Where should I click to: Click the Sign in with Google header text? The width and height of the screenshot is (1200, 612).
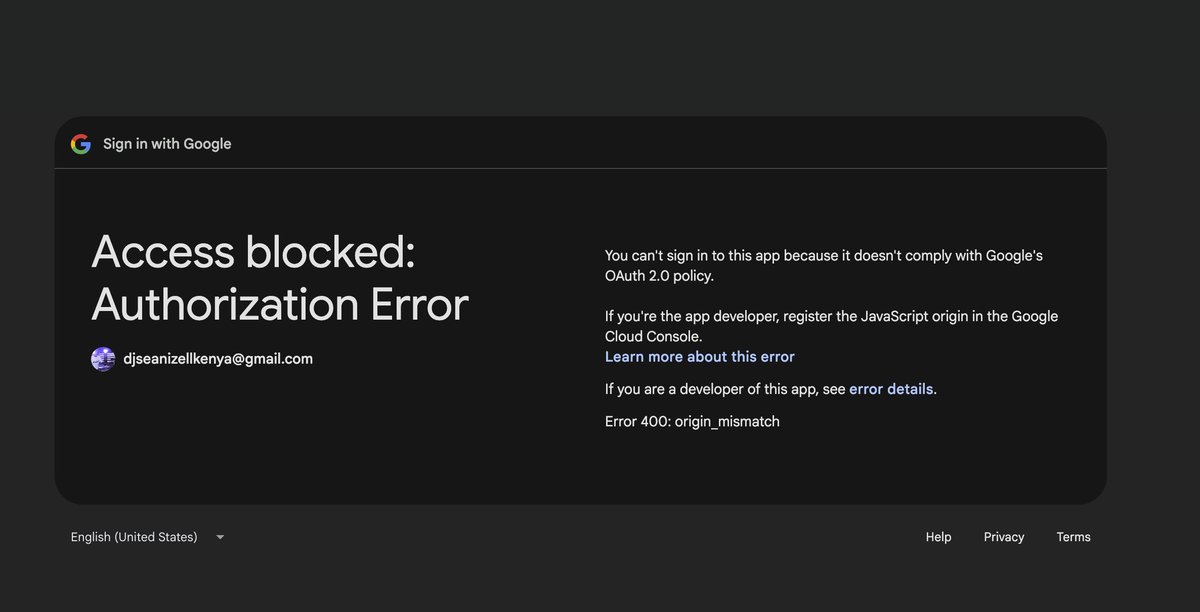tap(167, 144)
